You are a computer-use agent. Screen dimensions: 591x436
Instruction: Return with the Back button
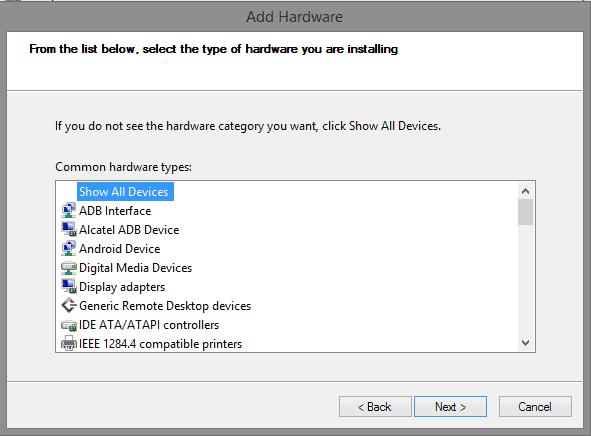(x=375, y=407)
